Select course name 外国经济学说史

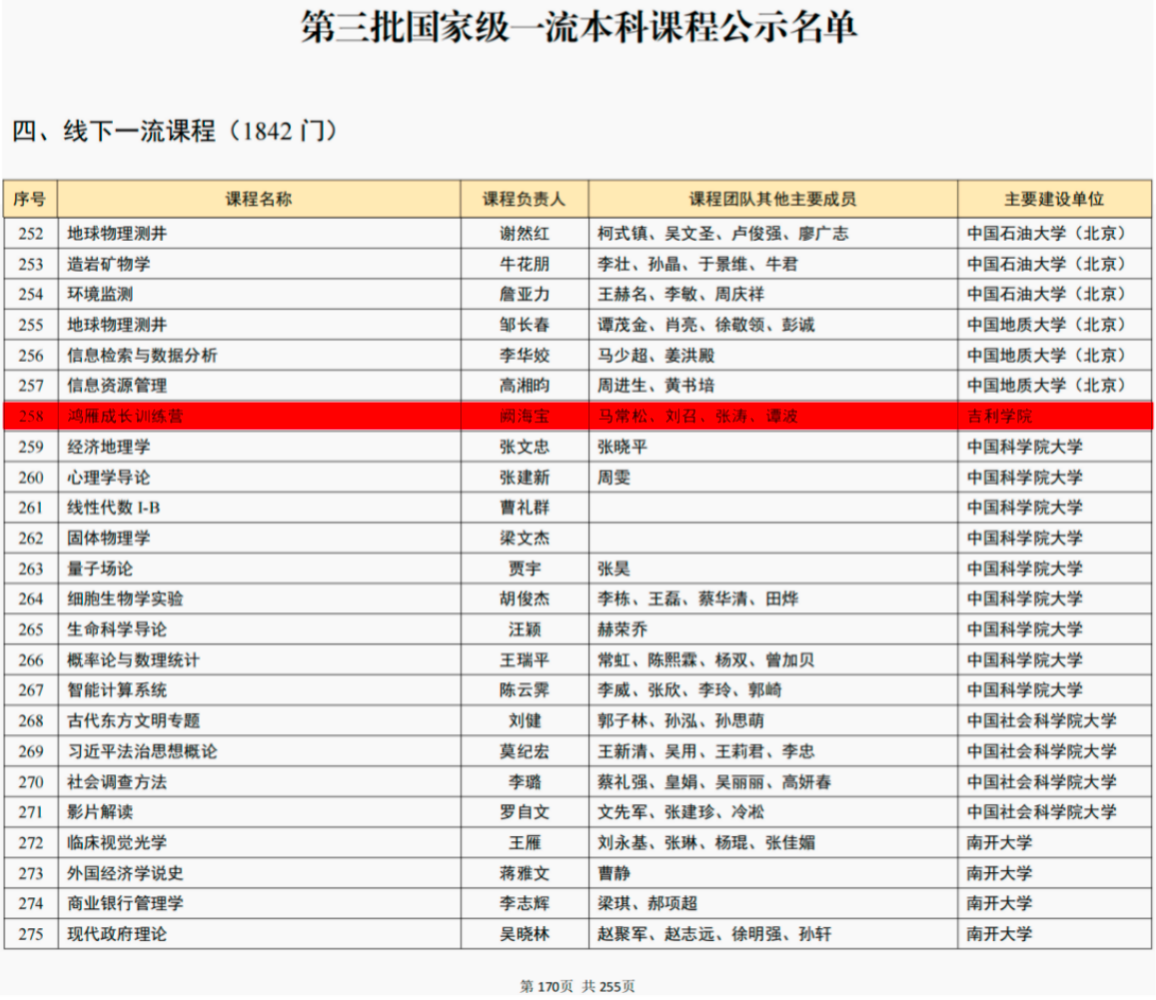125,874
